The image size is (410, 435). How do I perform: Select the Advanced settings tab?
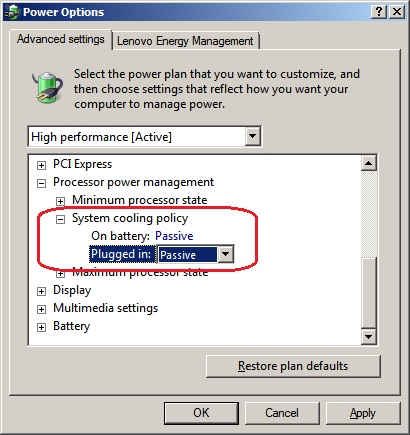pos(61,39)
